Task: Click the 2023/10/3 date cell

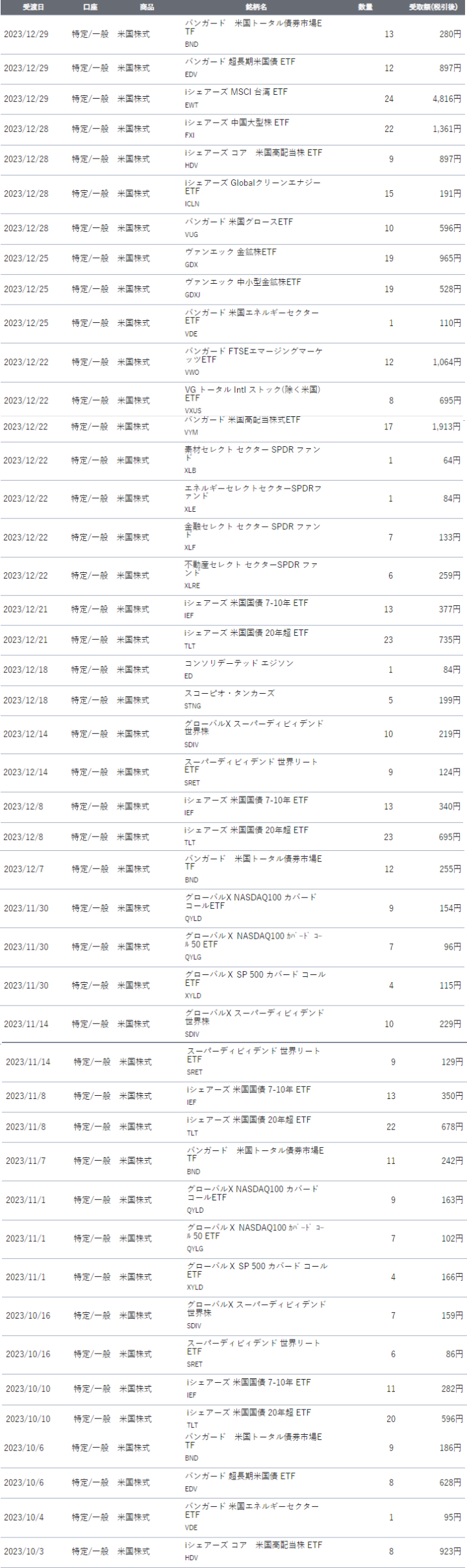Action: [23, 1551]
